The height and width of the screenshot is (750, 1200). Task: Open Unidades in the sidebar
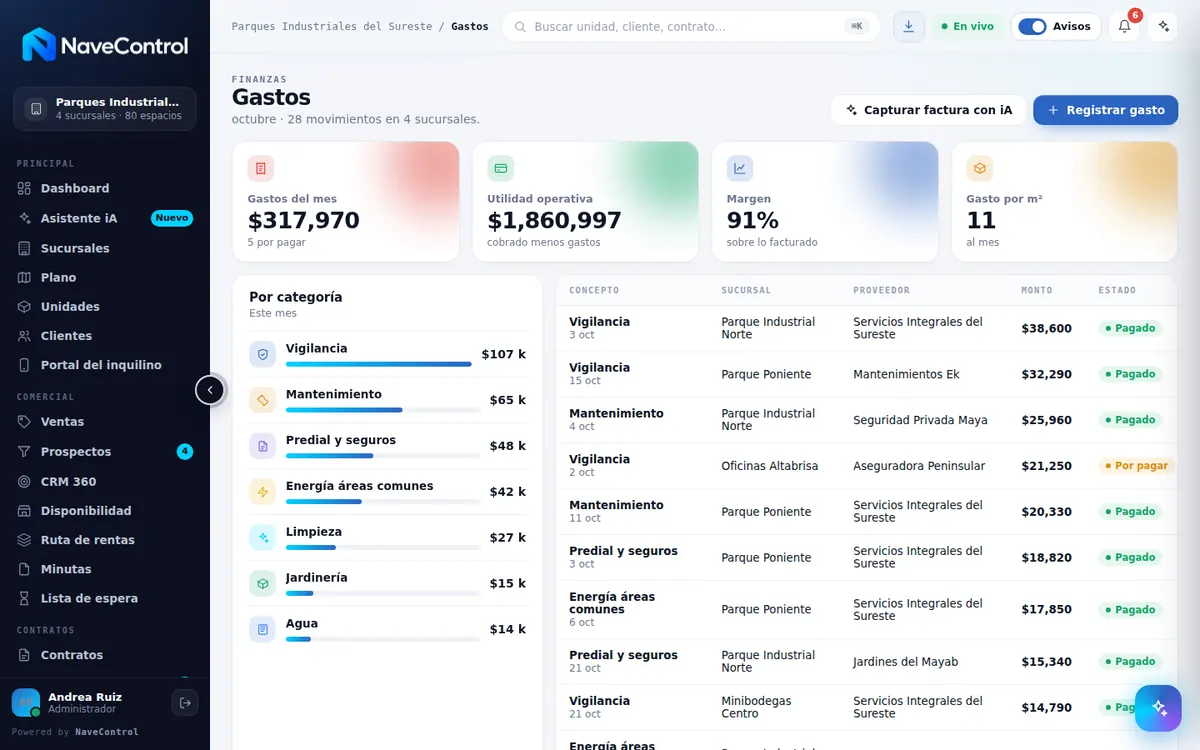[105, 307]
